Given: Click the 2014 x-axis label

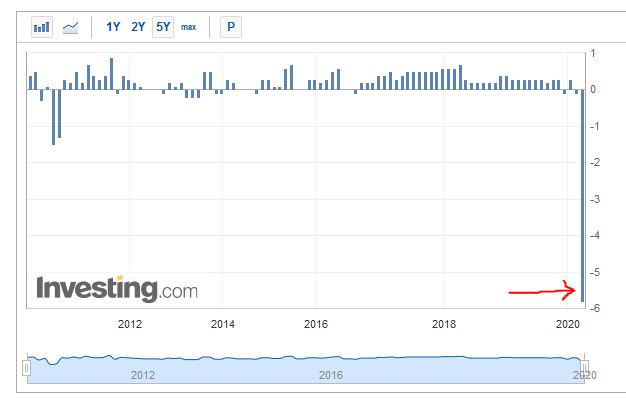Looking at the screenshot, I should [222, 324].
